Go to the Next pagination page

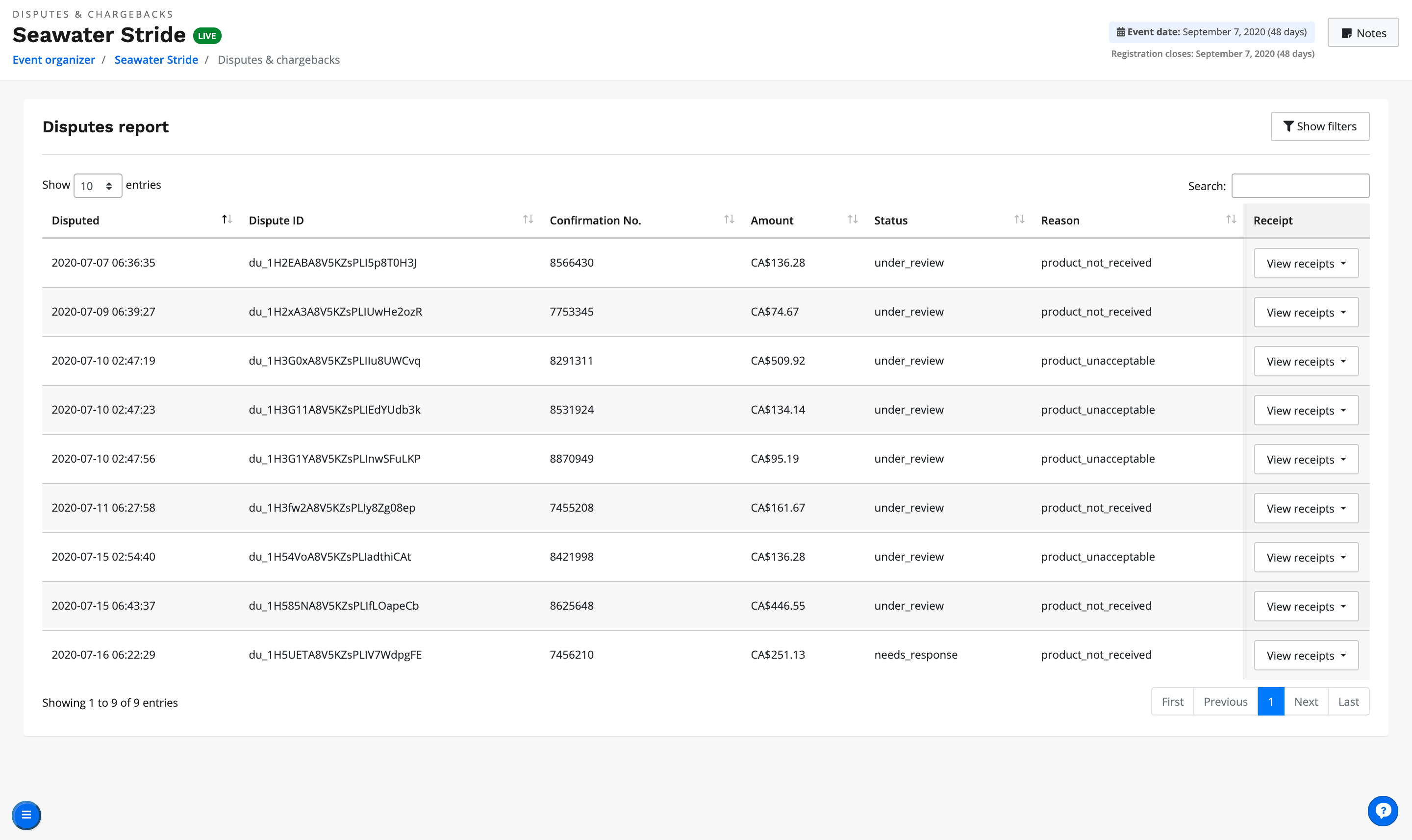pos(1306,702)
